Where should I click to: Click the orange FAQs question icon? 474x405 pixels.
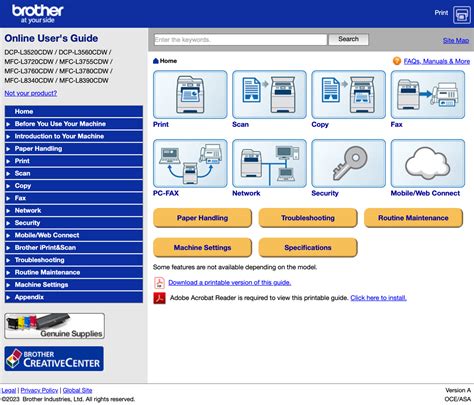(397, 61)
